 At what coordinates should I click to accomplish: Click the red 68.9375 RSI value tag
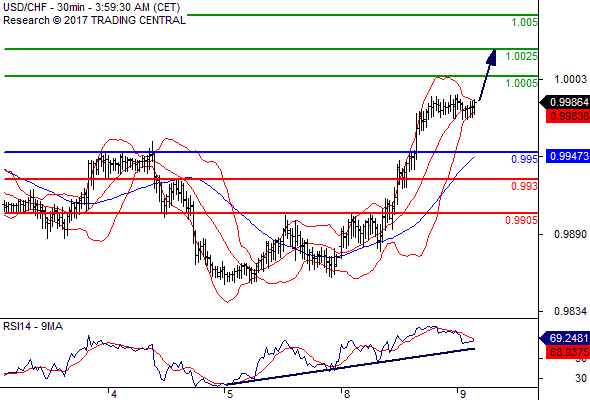[568, 352]
